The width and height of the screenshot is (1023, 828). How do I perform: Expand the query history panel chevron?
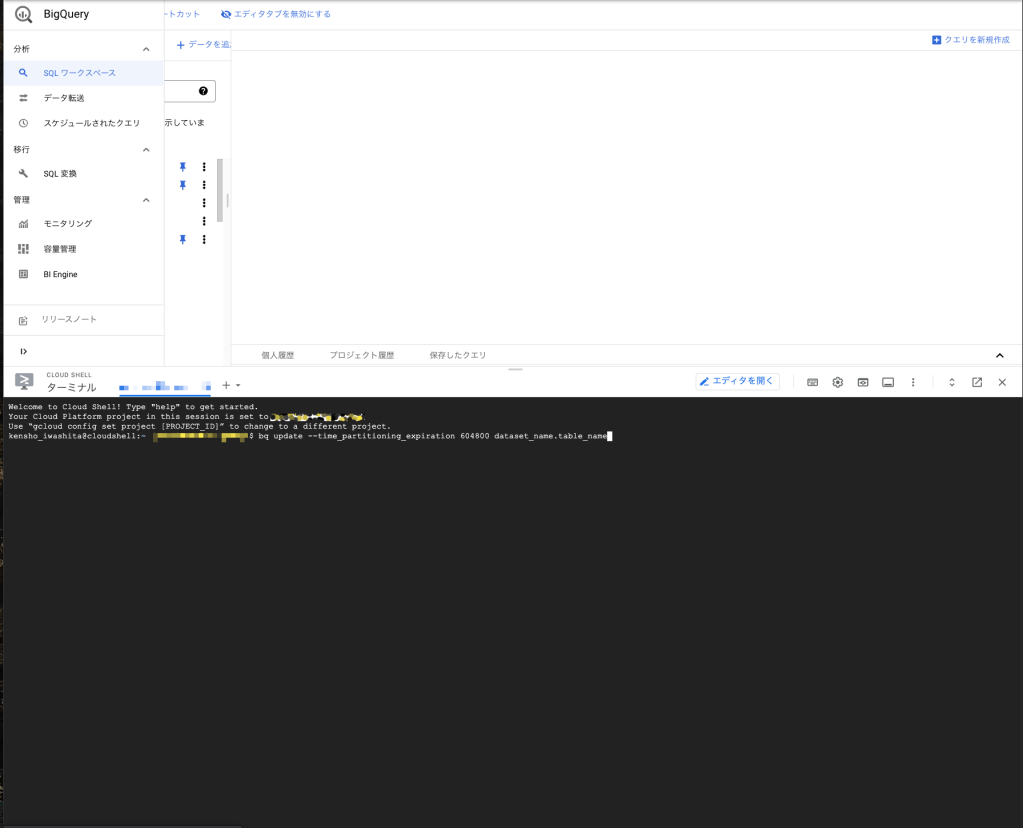999,355
